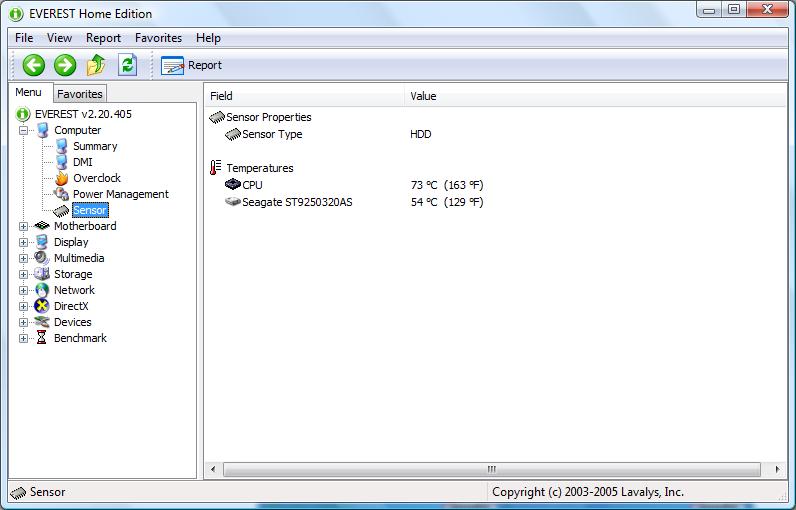Click the Field column header

tap(305, 96)
